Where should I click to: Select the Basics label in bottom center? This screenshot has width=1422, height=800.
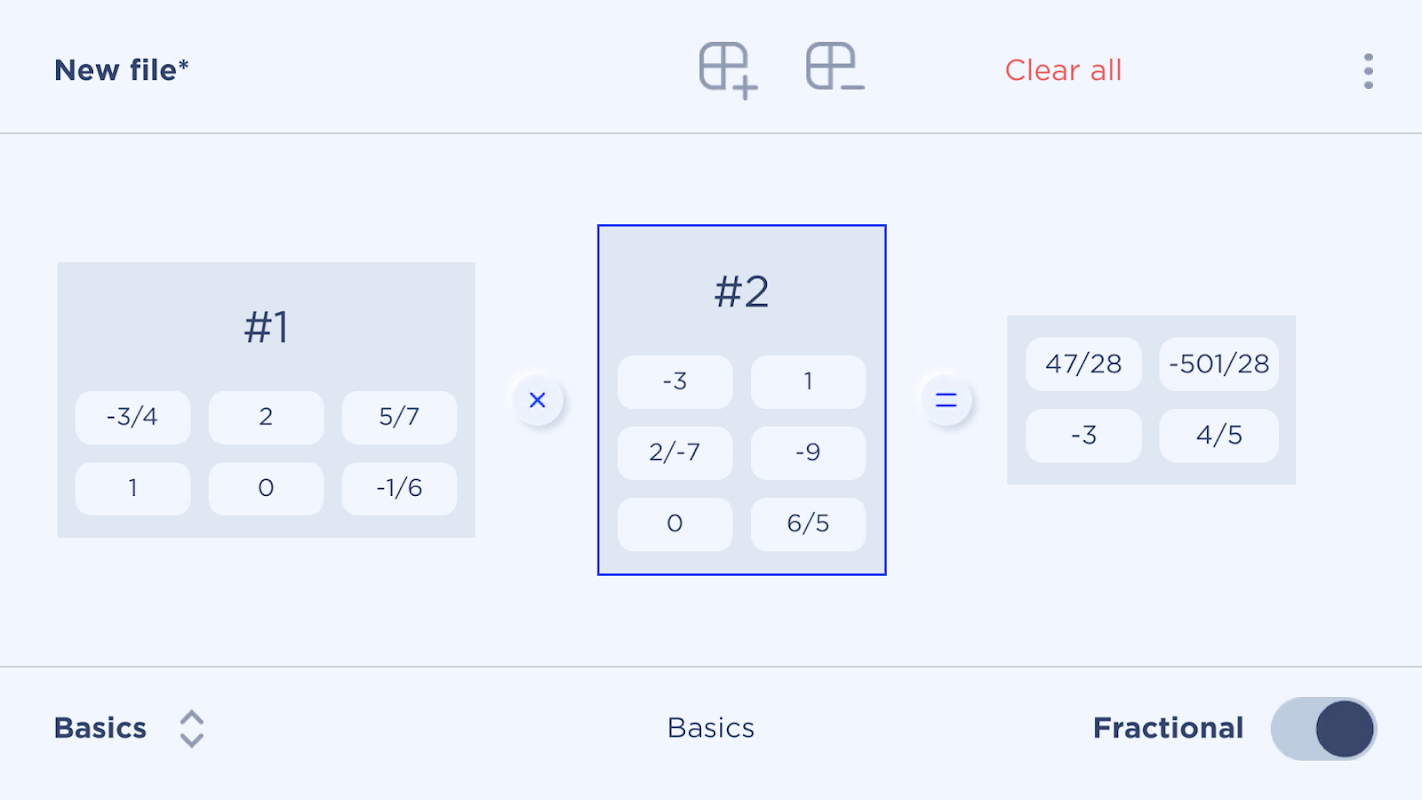point(710,728)
